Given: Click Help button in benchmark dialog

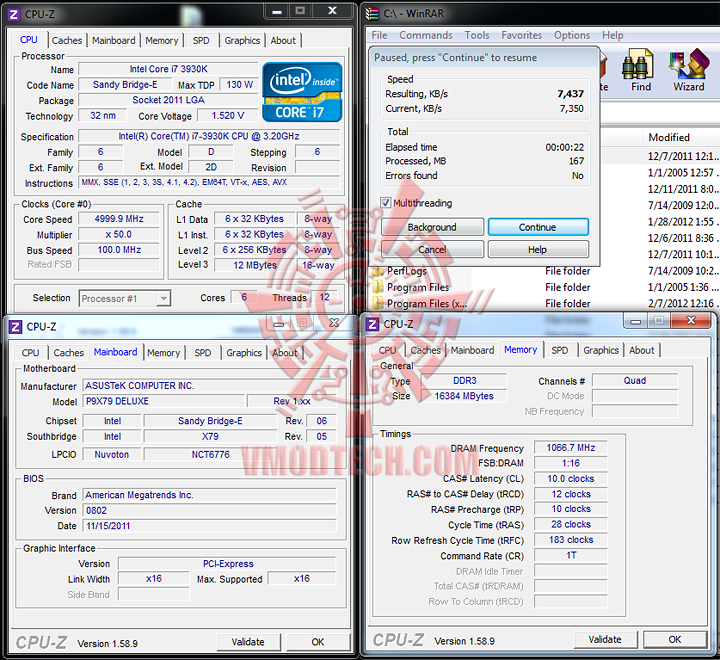Looking at the screenshot, I should [x=538, y=249].
